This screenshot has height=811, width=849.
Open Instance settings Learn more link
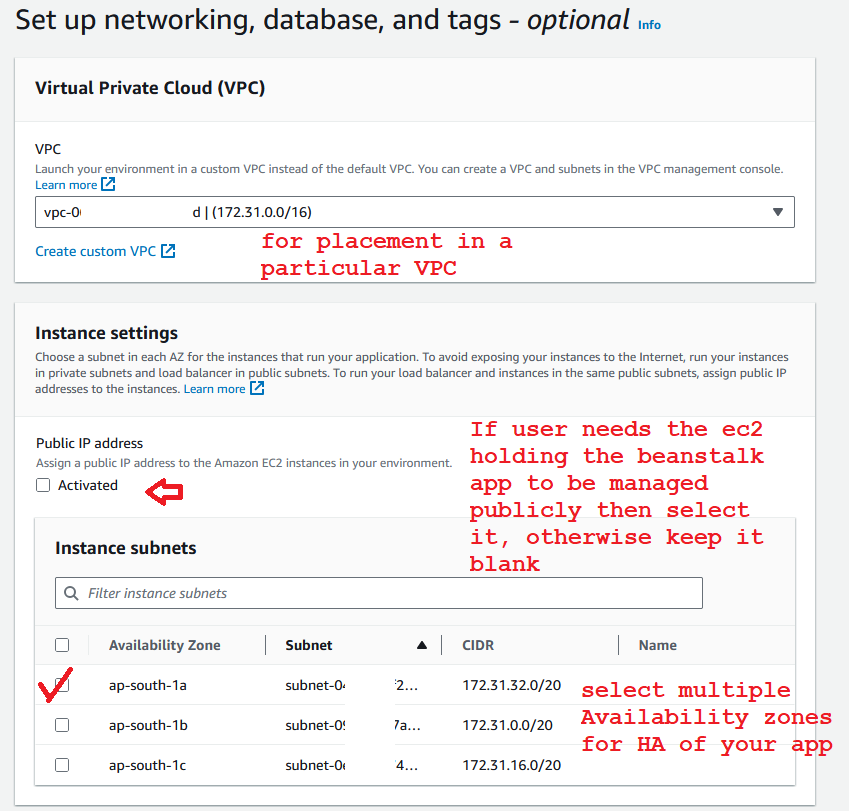(214, 389)
